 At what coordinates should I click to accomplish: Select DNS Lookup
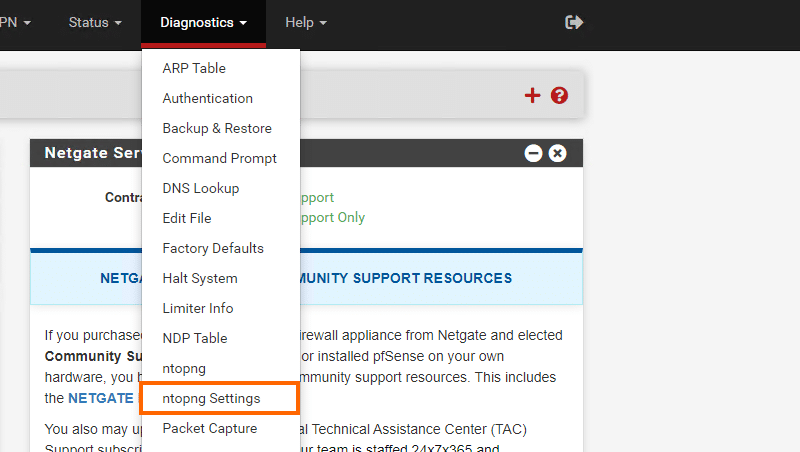pos(201,188)
